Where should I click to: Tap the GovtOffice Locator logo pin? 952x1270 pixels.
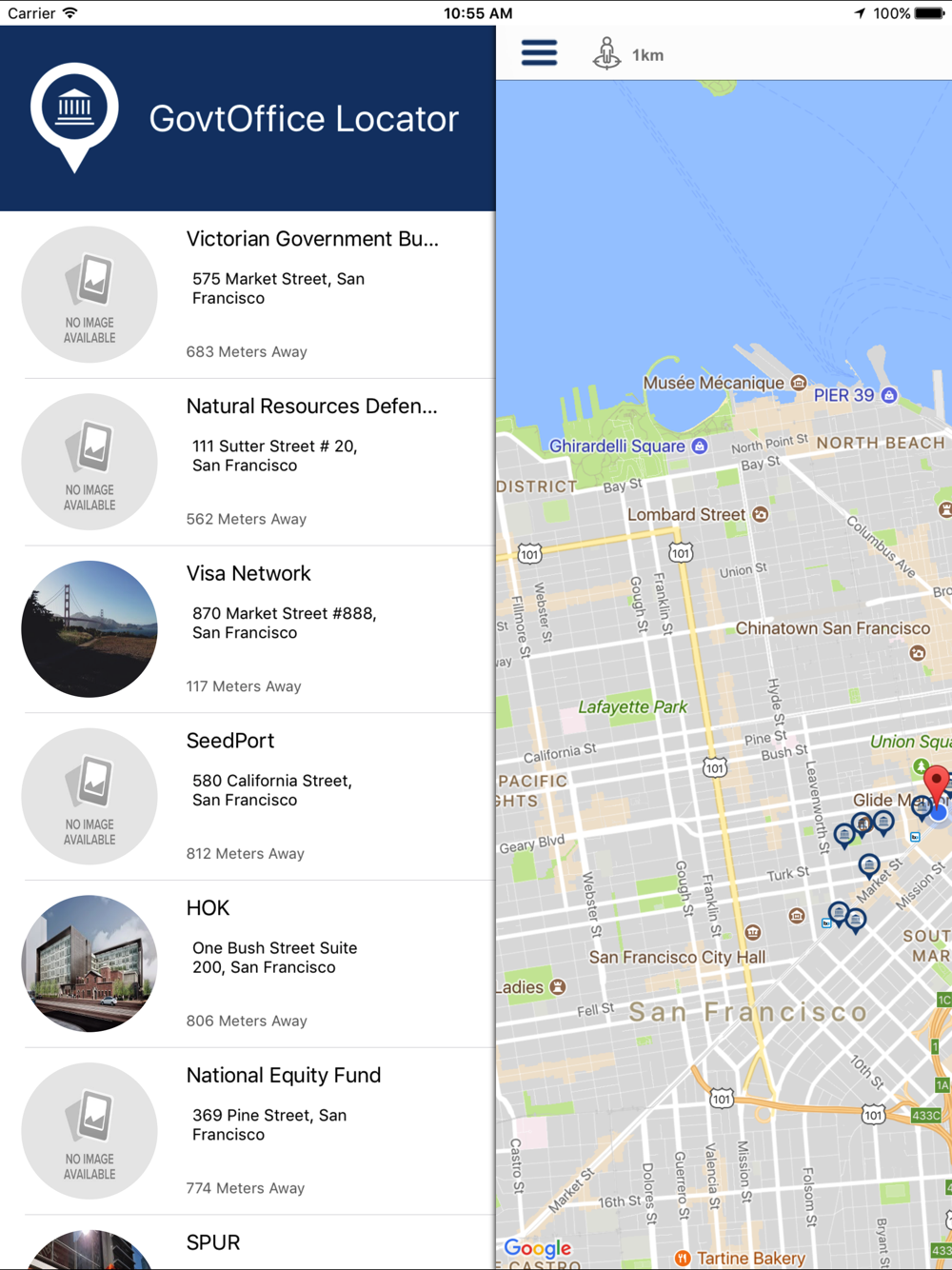point(74,117)
